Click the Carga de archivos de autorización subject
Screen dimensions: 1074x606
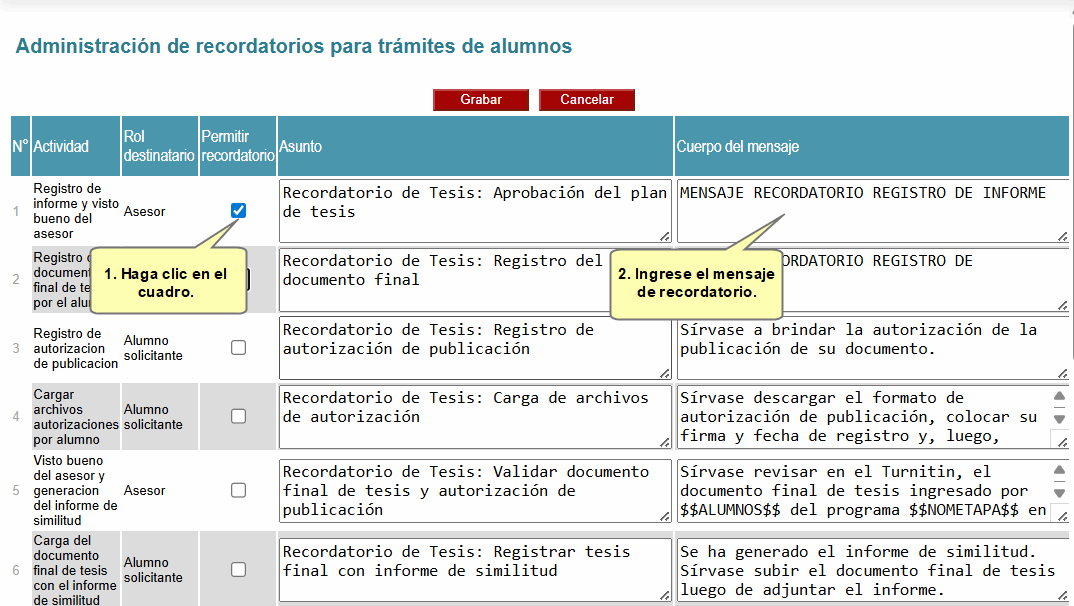[x=474, y=416]
